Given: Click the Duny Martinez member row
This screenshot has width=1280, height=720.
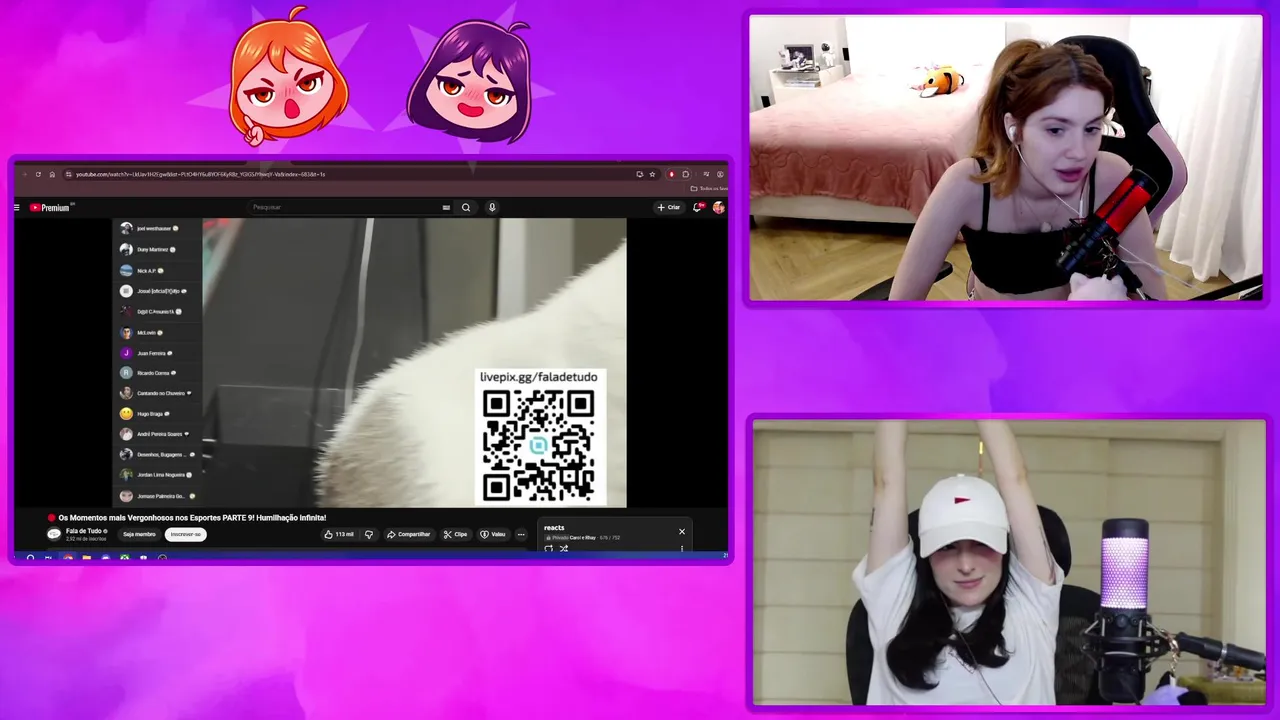Looking at the screenshot, I should [157, 249].
